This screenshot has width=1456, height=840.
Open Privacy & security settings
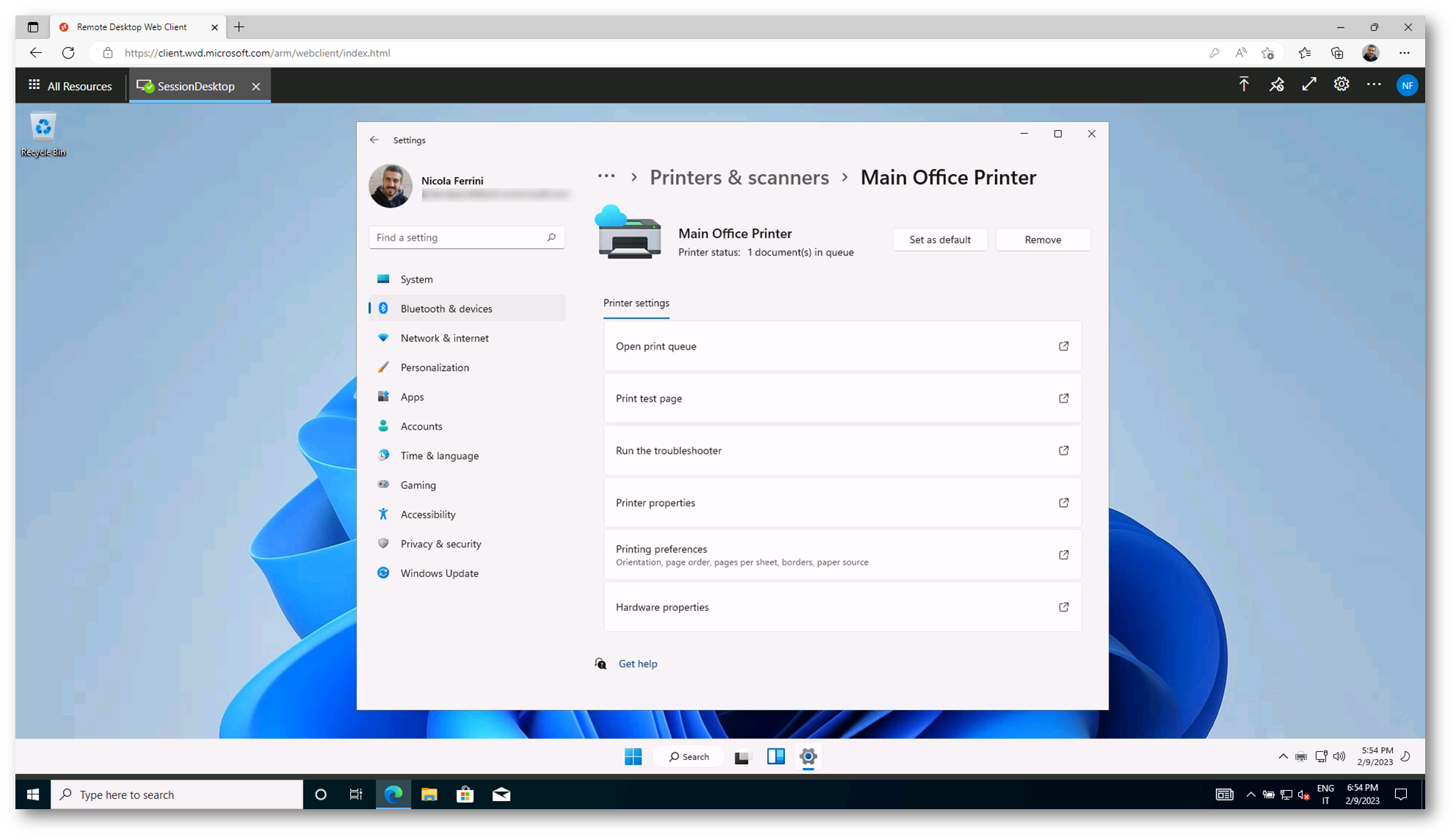[x=467, y=543]
